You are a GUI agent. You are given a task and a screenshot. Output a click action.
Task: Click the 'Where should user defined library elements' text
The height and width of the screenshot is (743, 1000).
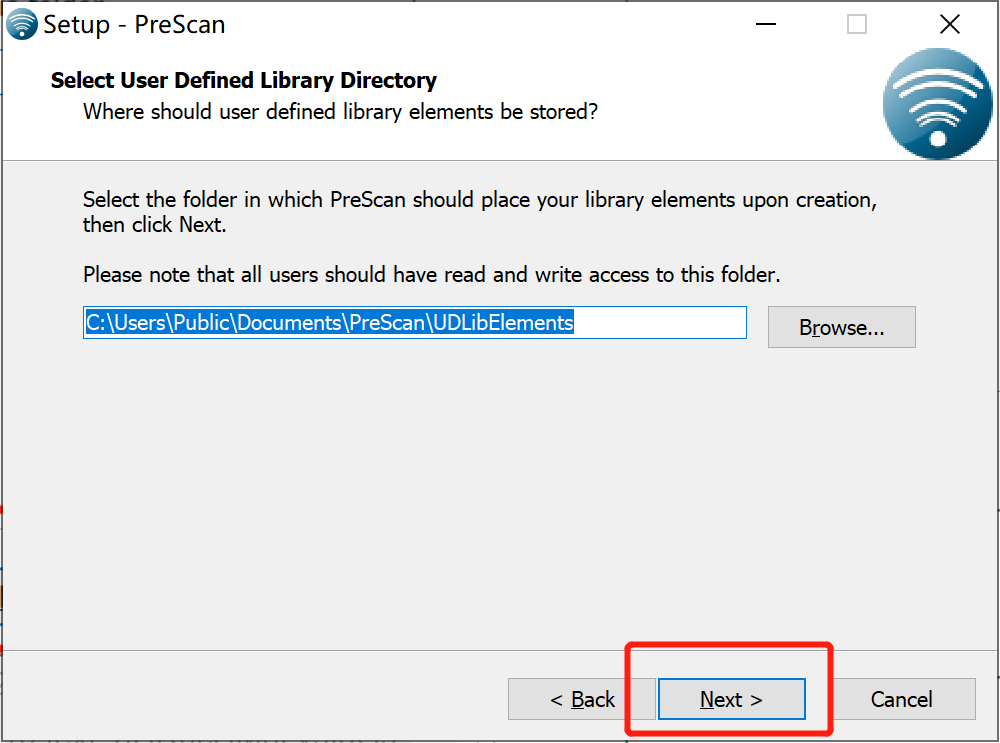(341, 112)
